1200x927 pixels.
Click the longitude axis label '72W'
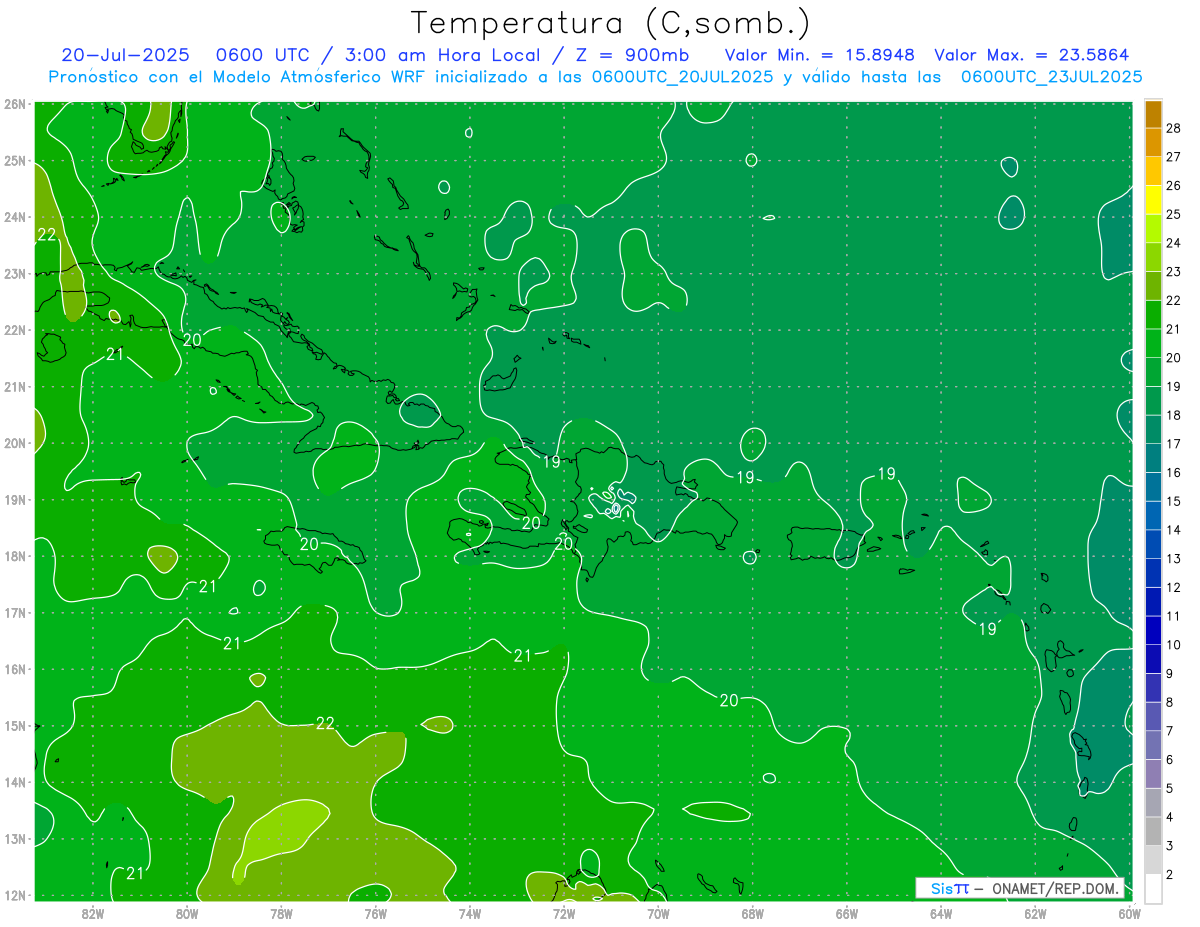[564, 913]
